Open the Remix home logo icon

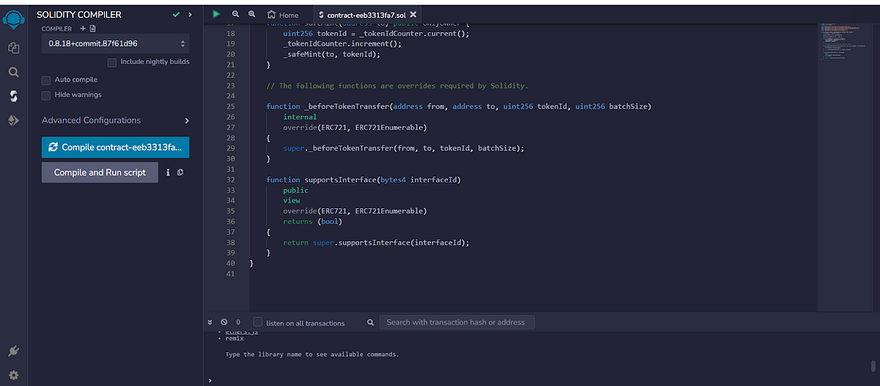[x=13, y=20]
